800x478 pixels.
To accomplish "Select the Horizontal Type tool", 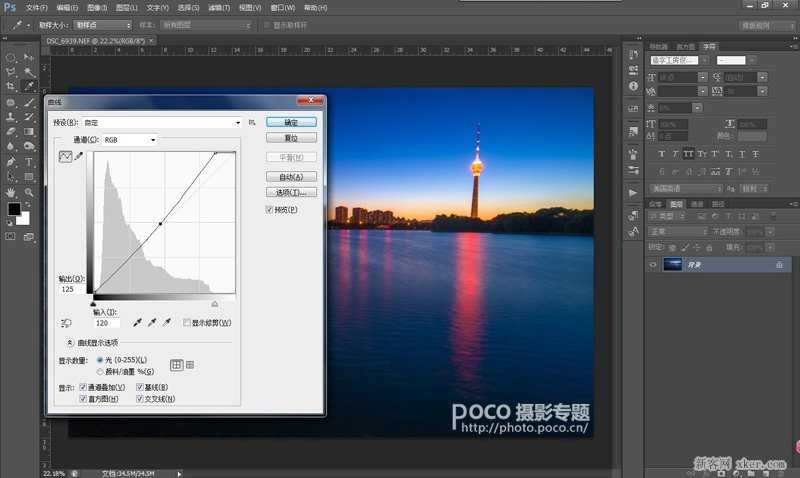I will (29, 162).
